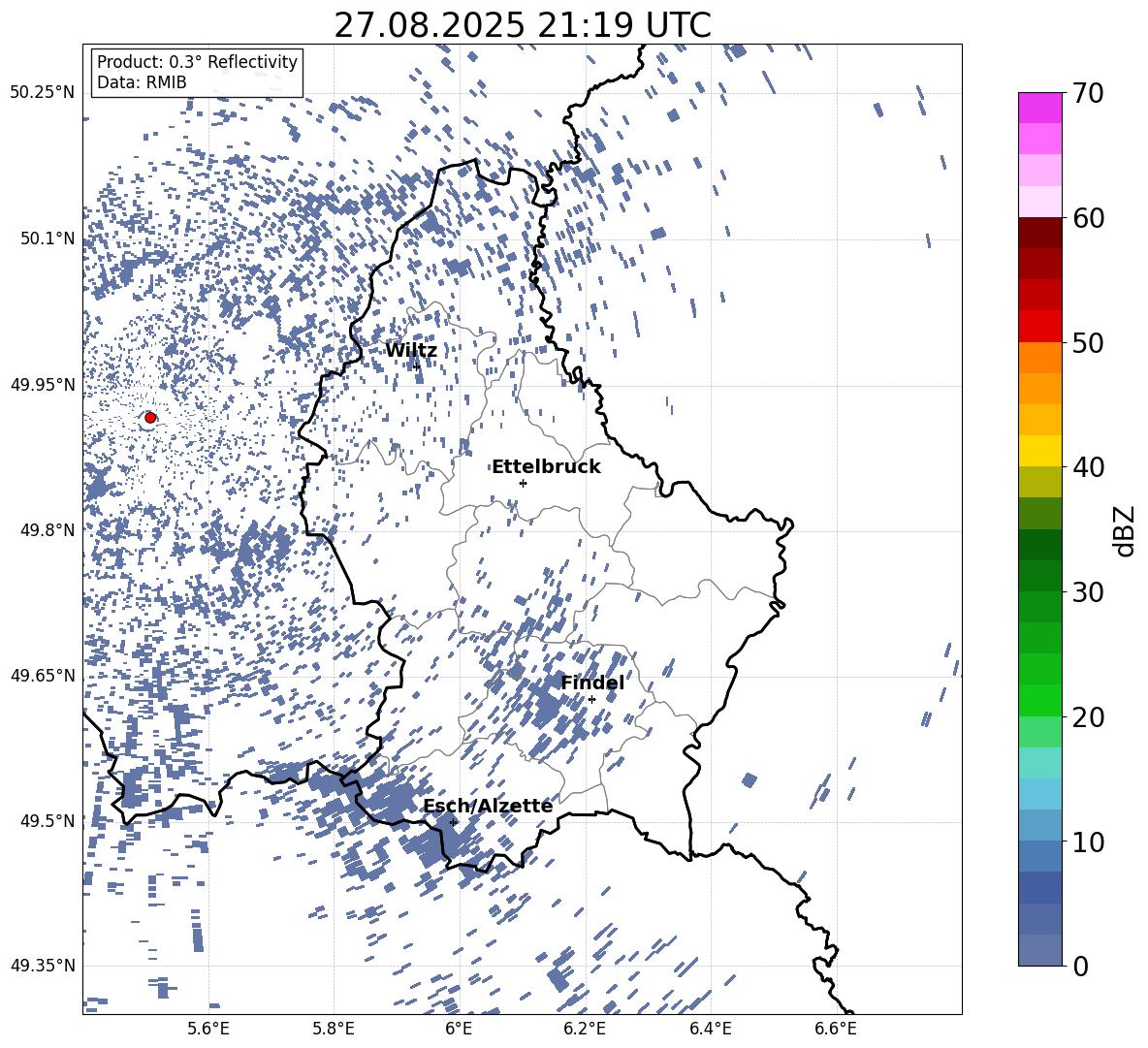1148x1048 pixels.
Task: Pick the turquoise swatch below 20 dBZ
Action: tap(1039, 763)
